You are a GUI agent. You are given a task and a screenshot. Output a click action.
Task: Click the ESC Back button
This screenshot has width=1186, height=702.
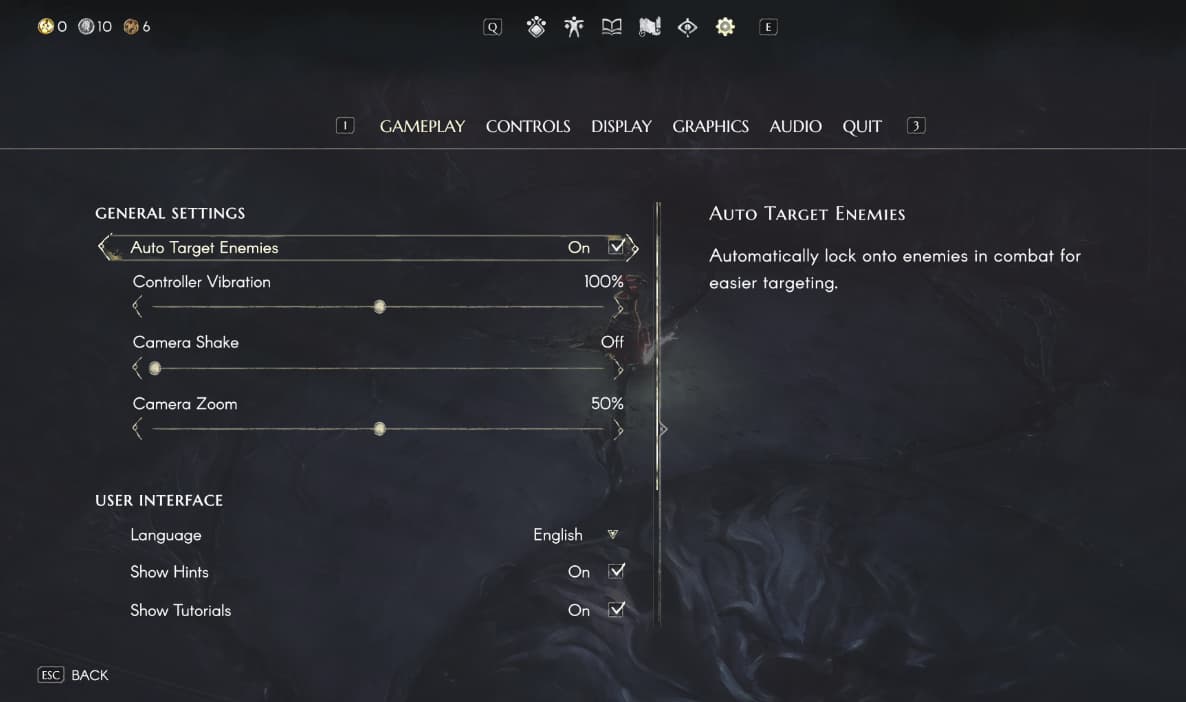point(73,675)
